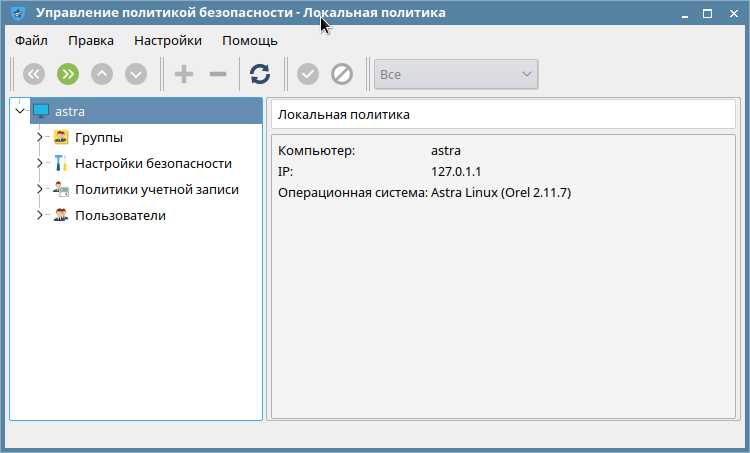Click the computer name value "astra"
The width and height of the screenshot is (750, 453).
pyautogui.click(x=446, y=151)
